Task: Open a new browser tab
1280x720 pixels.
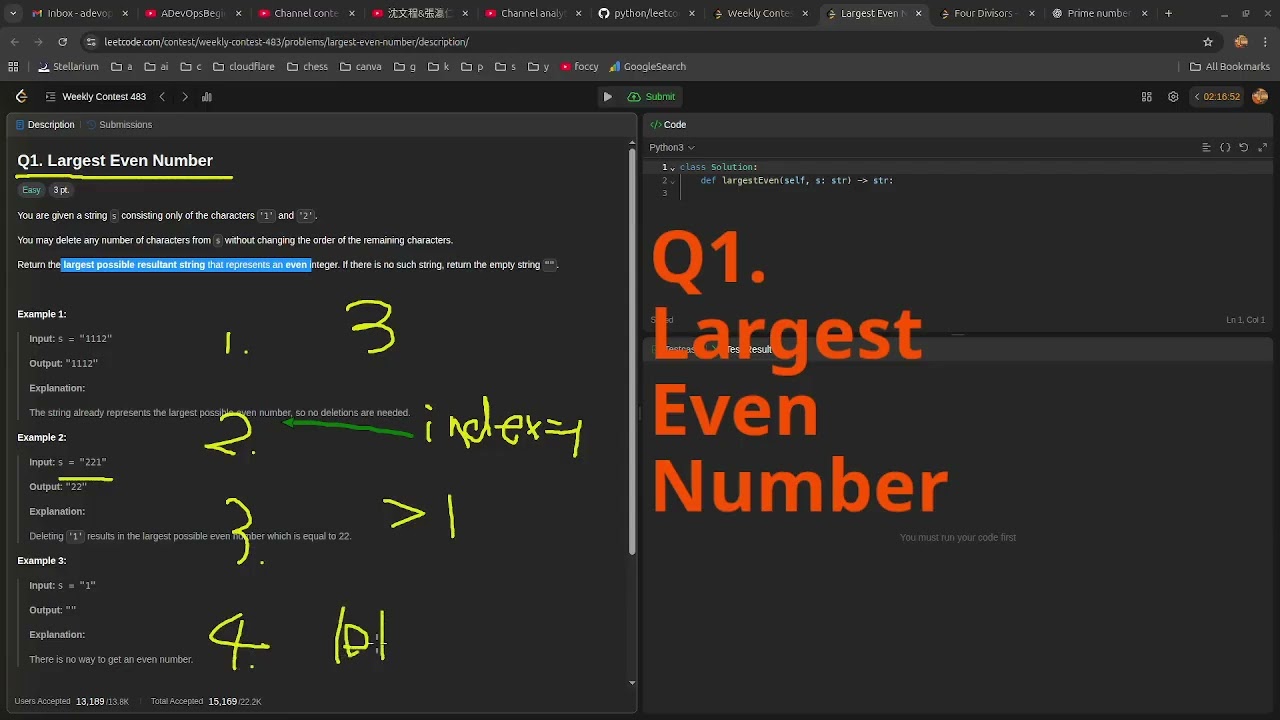Action: (1168, 14)
